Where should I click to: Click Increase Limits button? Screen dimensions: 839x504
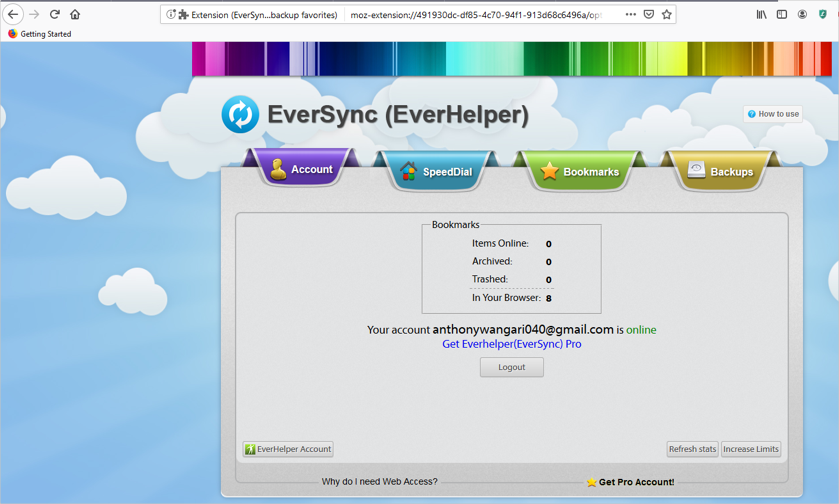click(751, 449)
